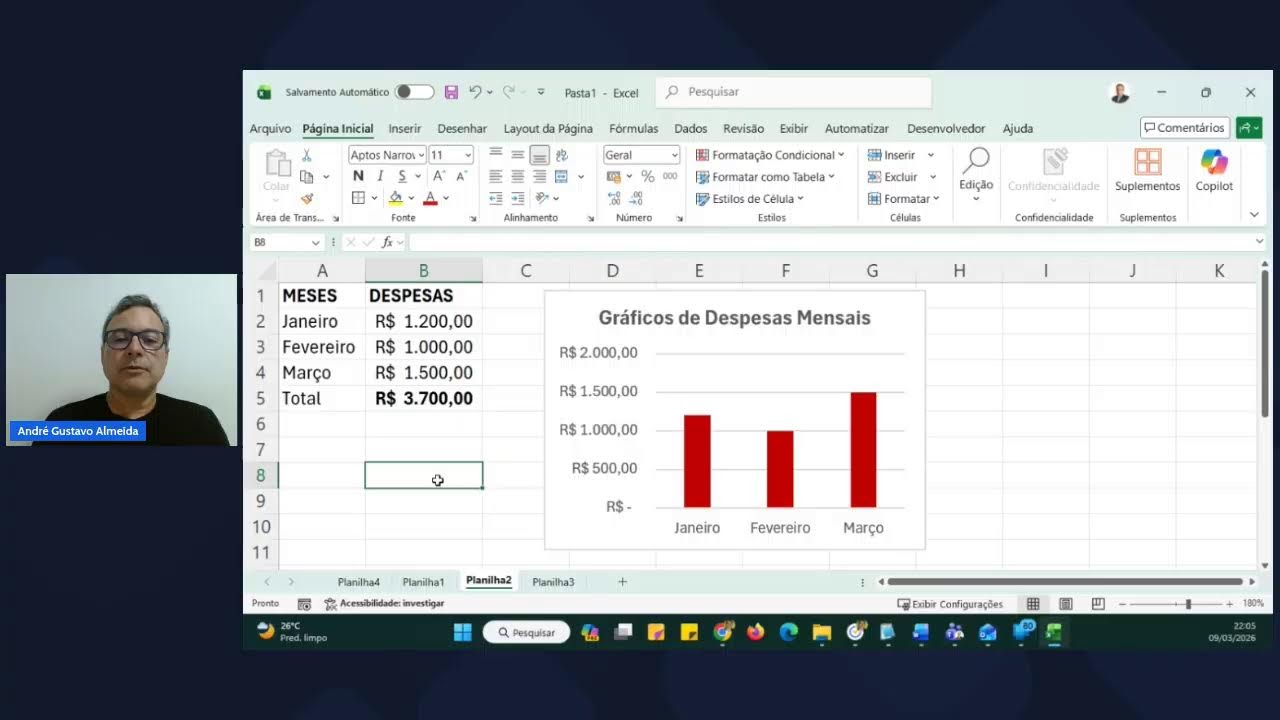
Task: Click the Save floppy disk icon
Action: click(x=451, y=92)
